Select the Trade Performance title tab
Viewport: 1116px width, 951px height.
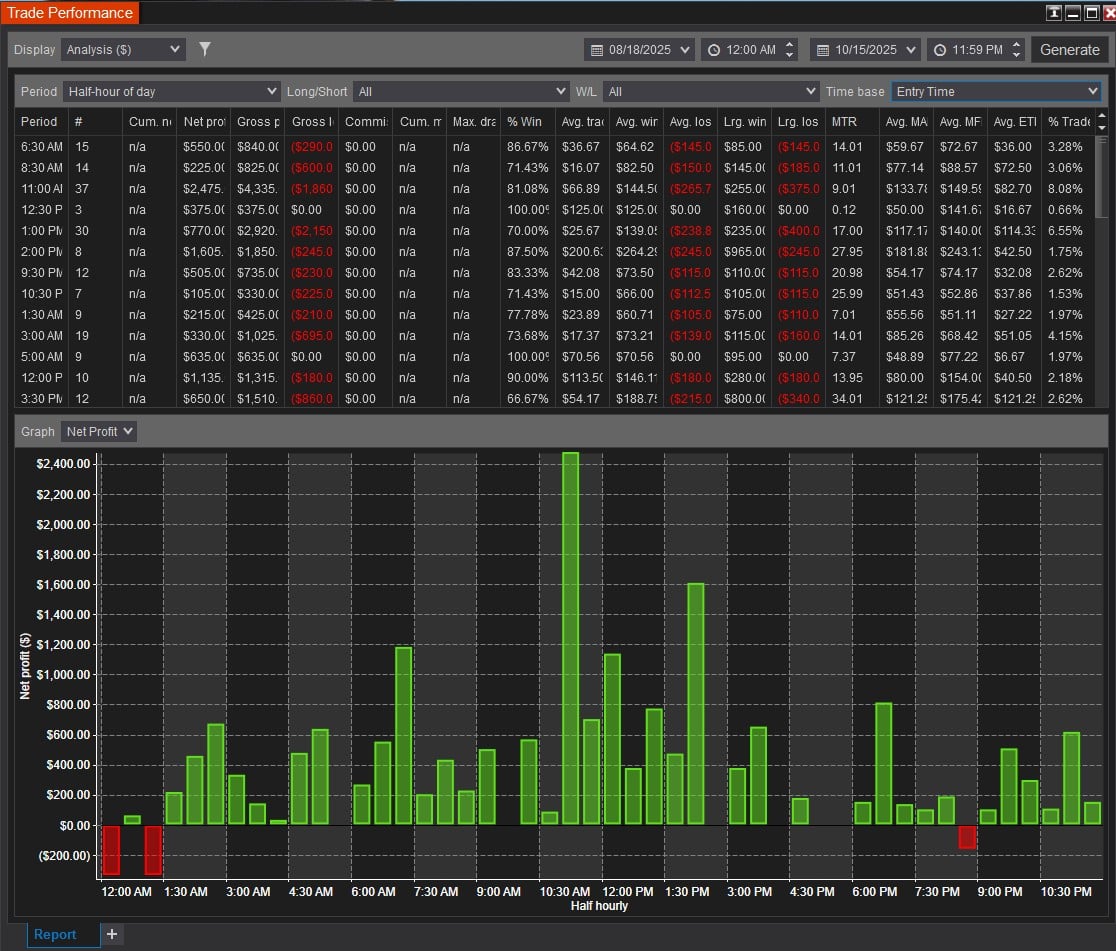[70, 13]
